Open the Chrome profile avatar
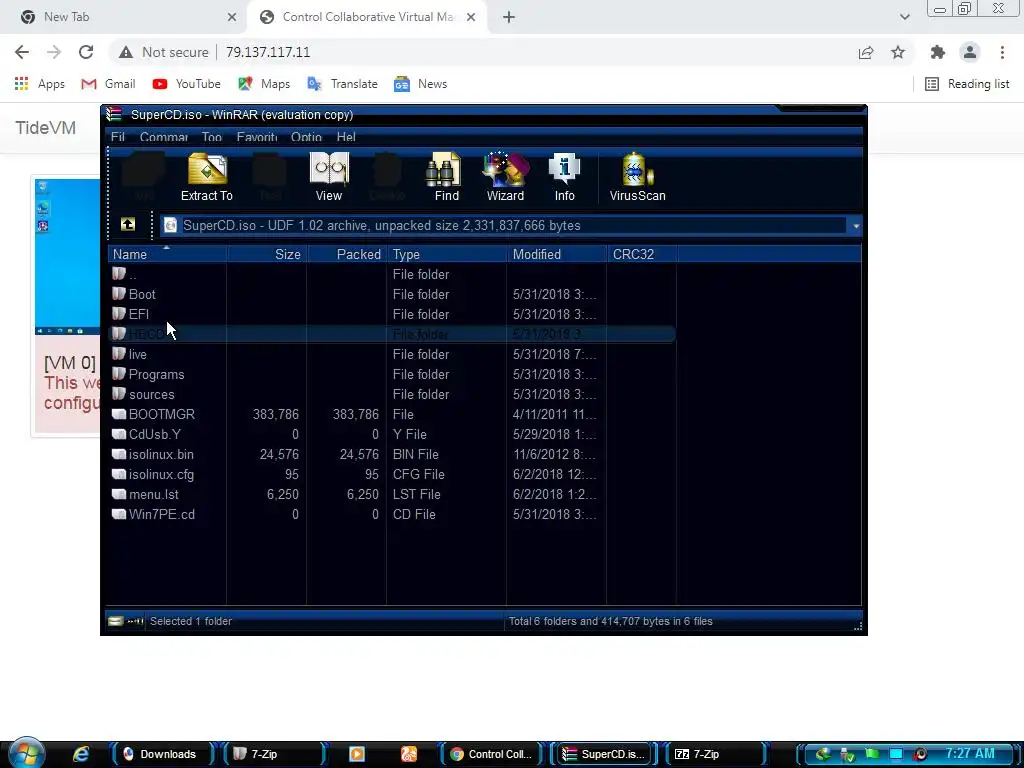This screenshot has width=1024, height=768. point(970,52)
